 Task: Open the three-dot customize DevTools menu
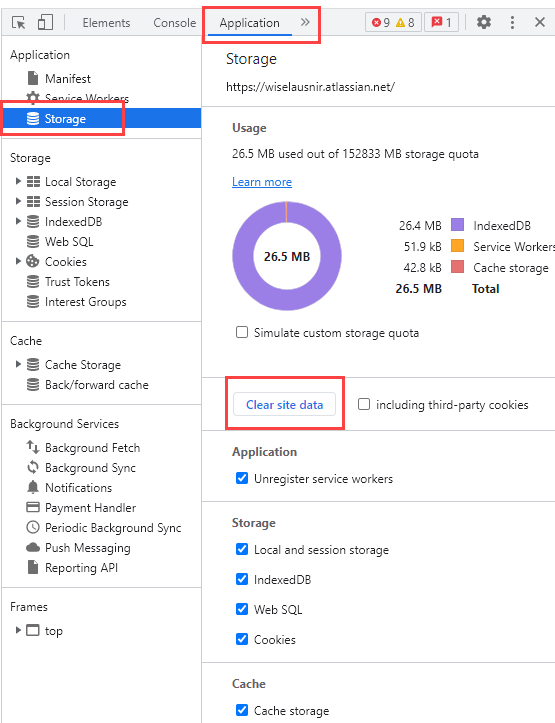click(512, 22)
